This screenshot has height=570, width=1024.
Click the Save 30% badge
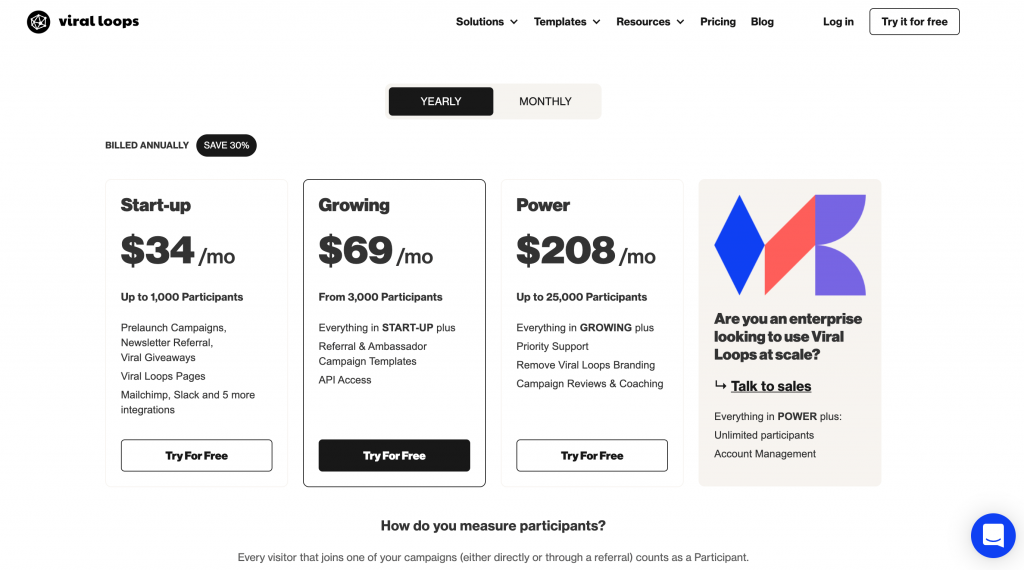click(226, 145)
